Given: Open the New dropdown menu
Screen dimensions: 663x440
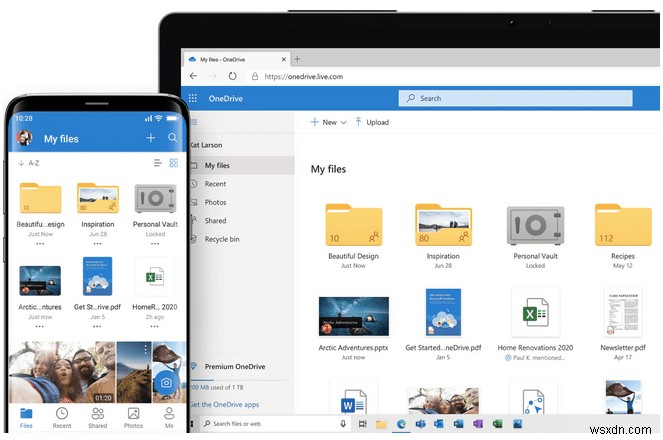Looking at the screenshot, I should [x=329, y=122].
